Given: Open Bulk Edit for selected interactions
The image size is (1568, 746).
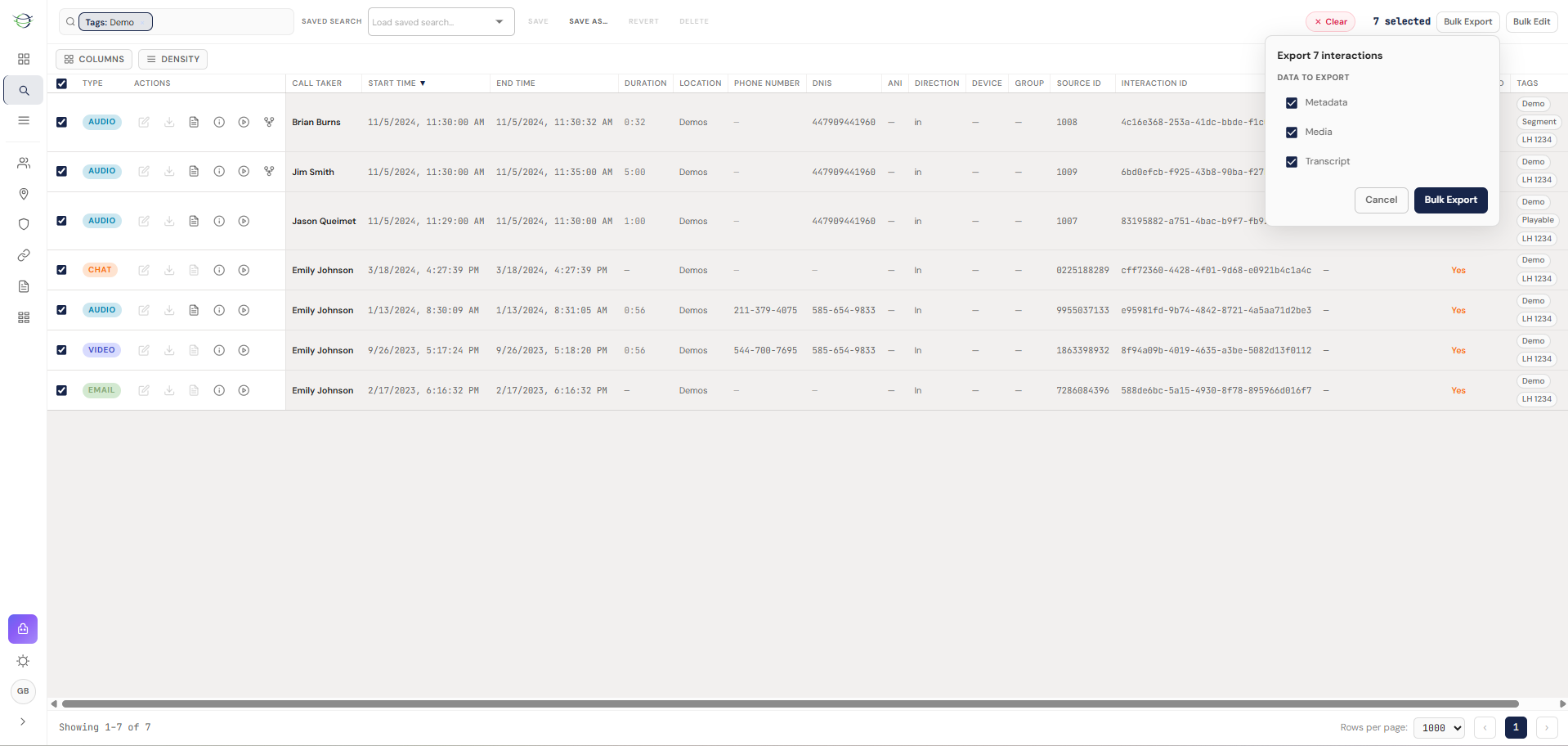Looking at the screenshot, I should click(x=1531, y=22).
